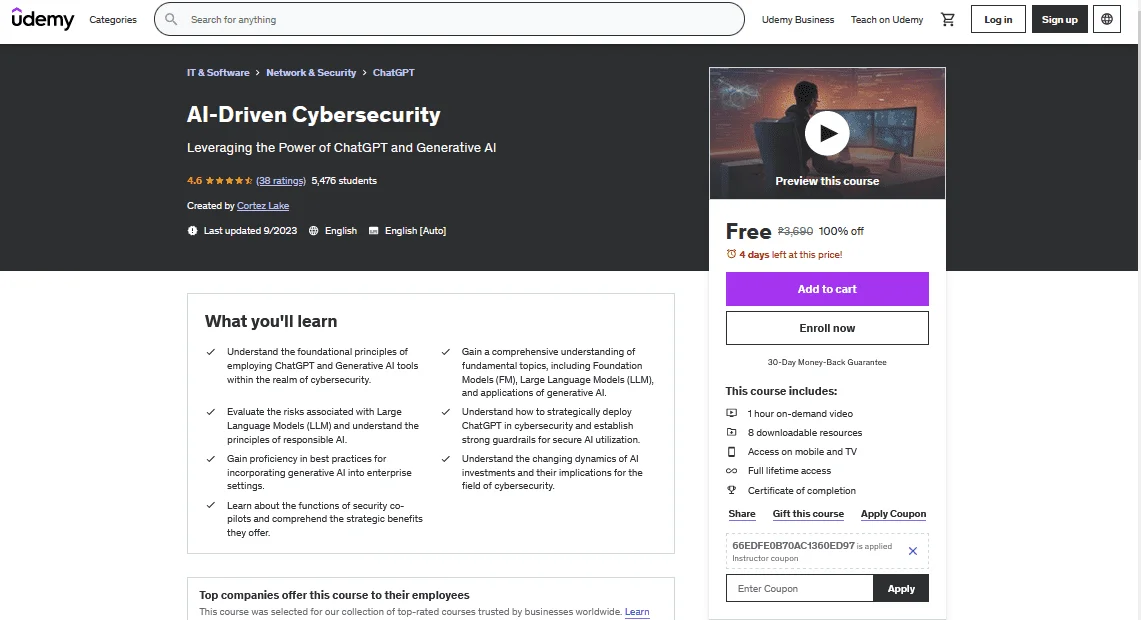Click the 'Last updated 9/2023' text

(250, 231)
